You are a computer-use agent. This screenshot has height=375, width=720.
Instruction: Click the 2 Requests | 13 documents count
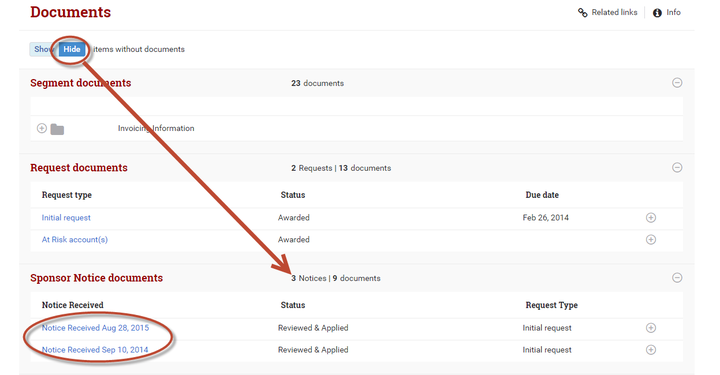point(341,168)
